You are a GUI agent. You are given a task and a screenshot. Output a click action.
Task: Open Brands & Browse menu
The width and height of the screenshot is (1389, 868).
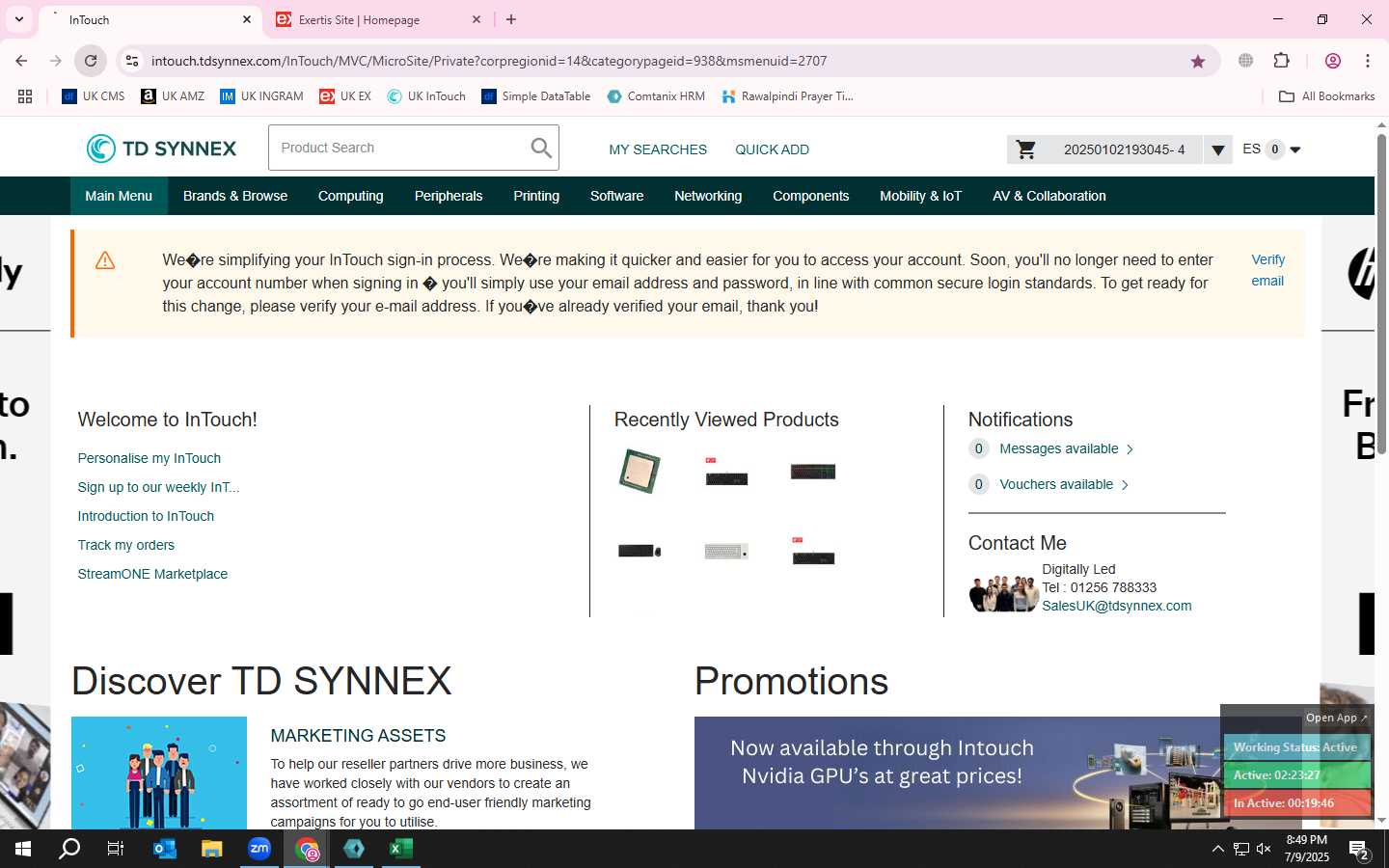(x=235, y=196)
